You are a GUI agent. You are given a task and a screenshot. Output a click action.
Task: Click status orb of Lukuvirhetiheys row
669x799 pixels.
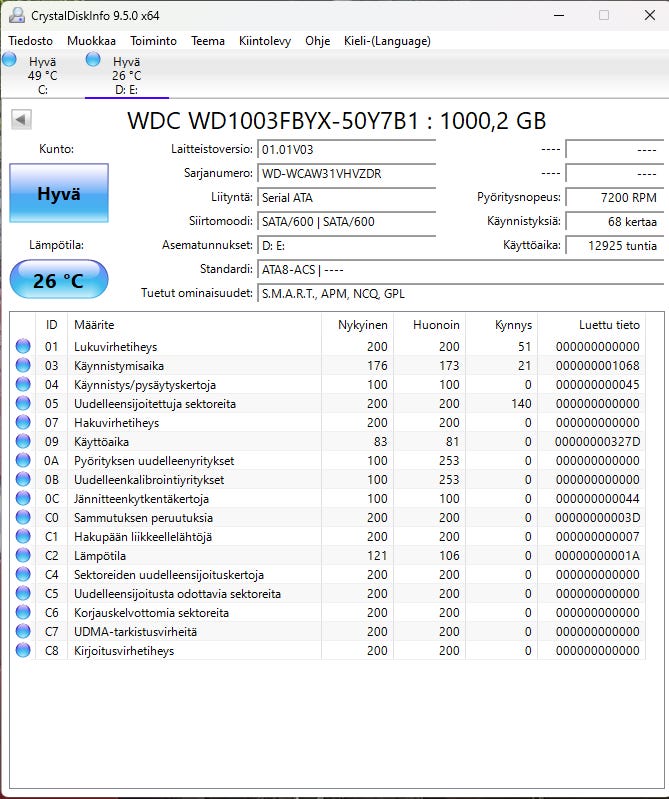[x=23, y=346]
